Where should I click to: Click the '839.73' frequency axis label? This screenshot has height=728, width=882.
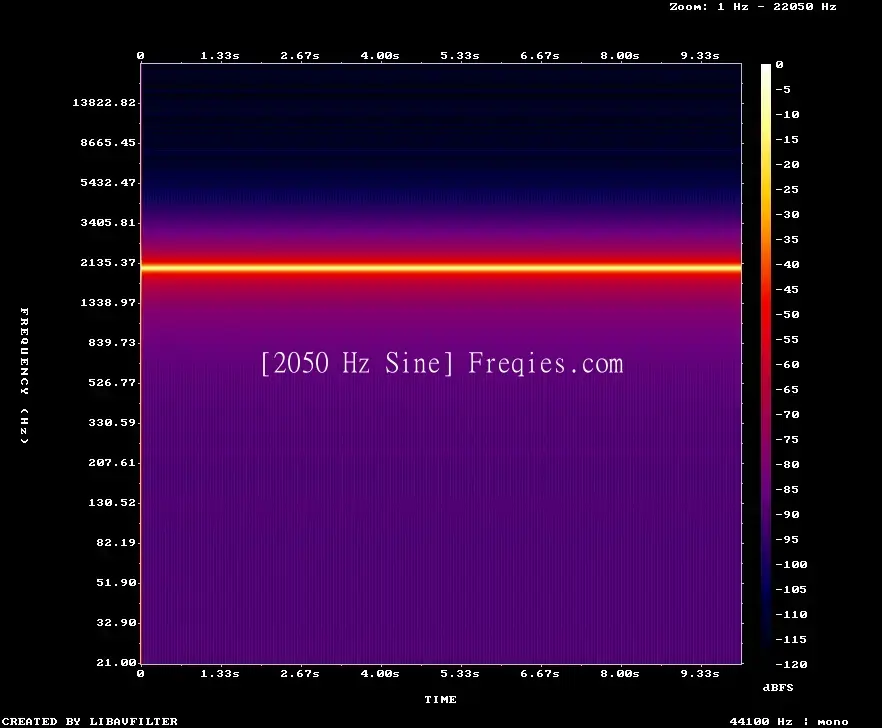tap(112, 342)
